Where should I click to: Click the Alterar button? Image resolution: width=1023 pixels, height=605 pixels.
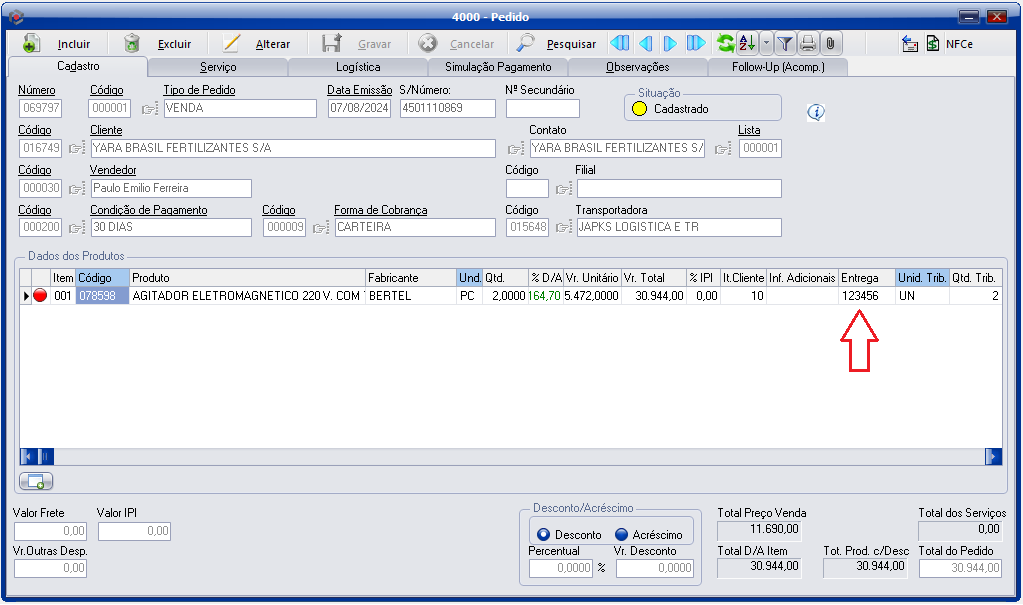tap(257, 44)
